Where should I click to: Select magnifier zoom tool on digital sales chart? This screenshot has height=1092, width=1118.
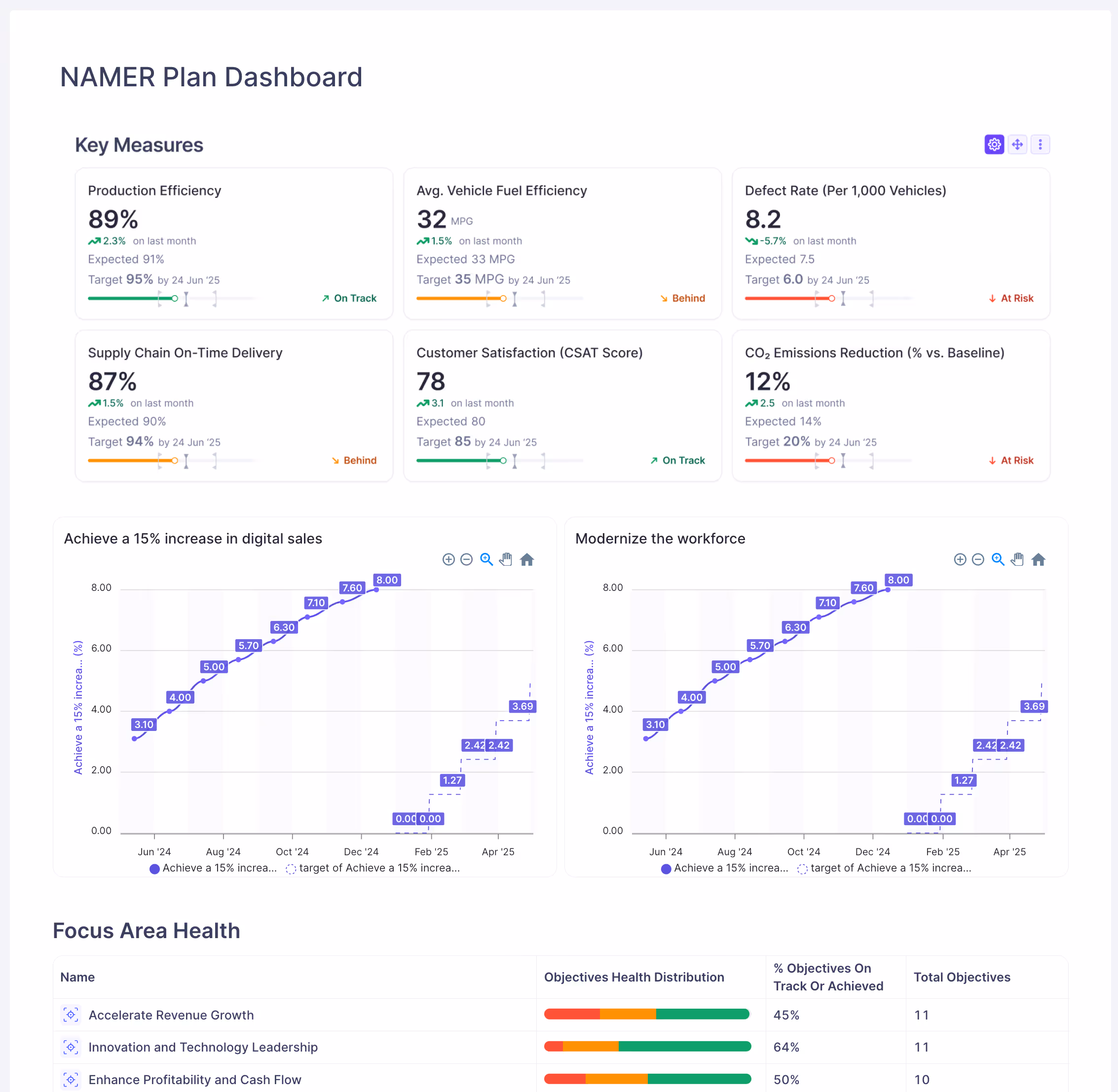486,559
